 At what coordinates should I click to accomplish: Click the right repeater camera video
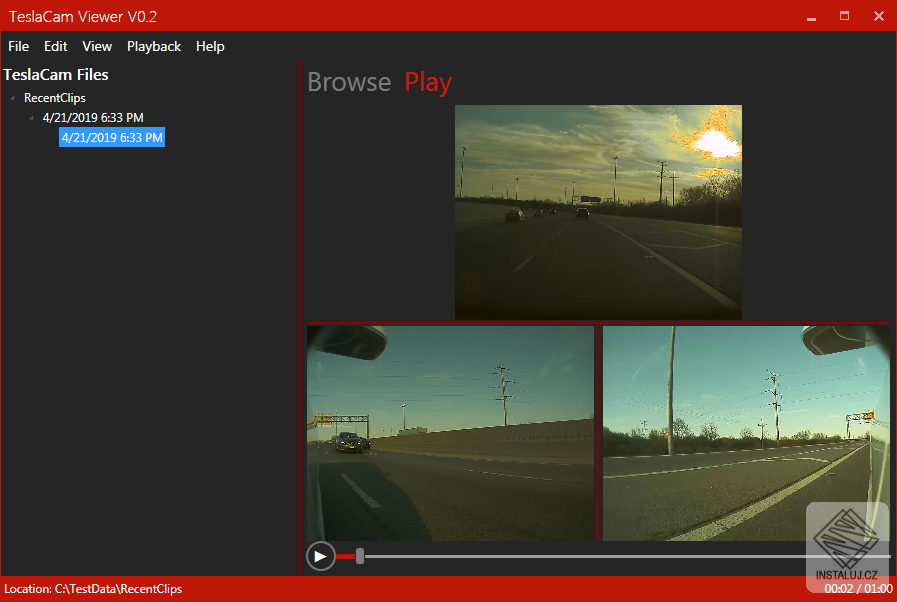tap(746, 433)
